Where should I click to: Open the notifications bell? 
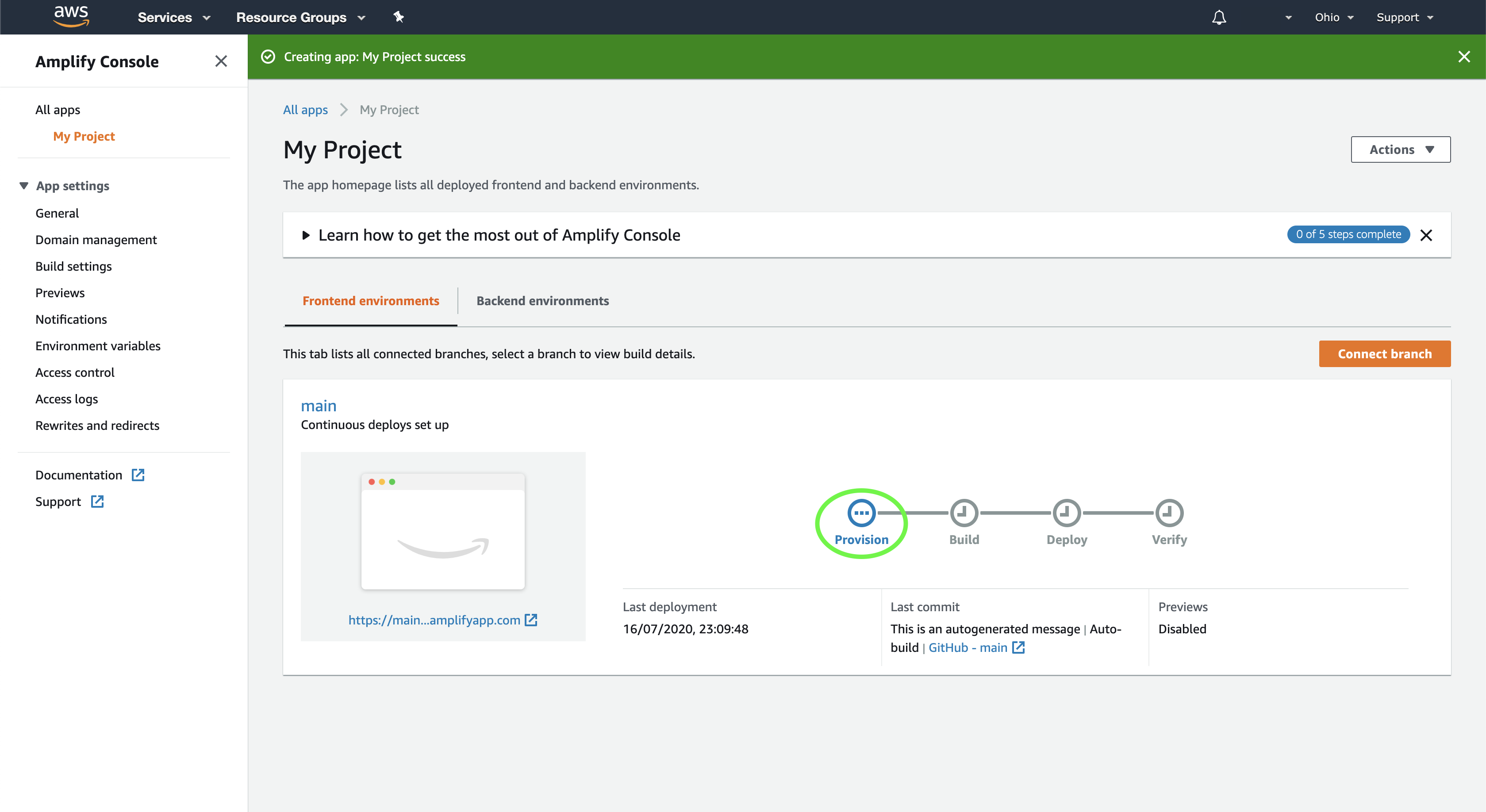point(1218,17)
